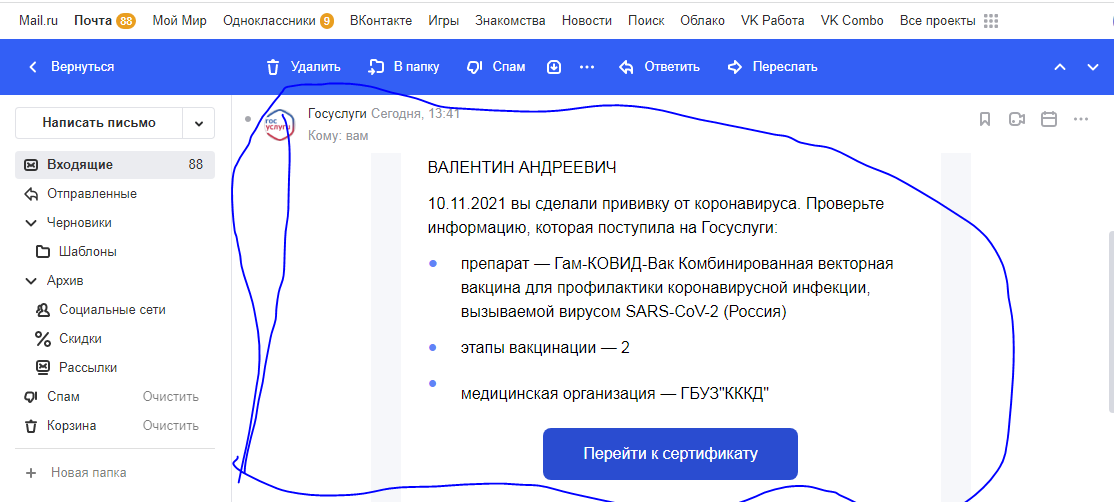Open the dropdown arrow next to Написать письмо
The width and height of the screenshot is (1114, 502).
(x=198, y=123)
